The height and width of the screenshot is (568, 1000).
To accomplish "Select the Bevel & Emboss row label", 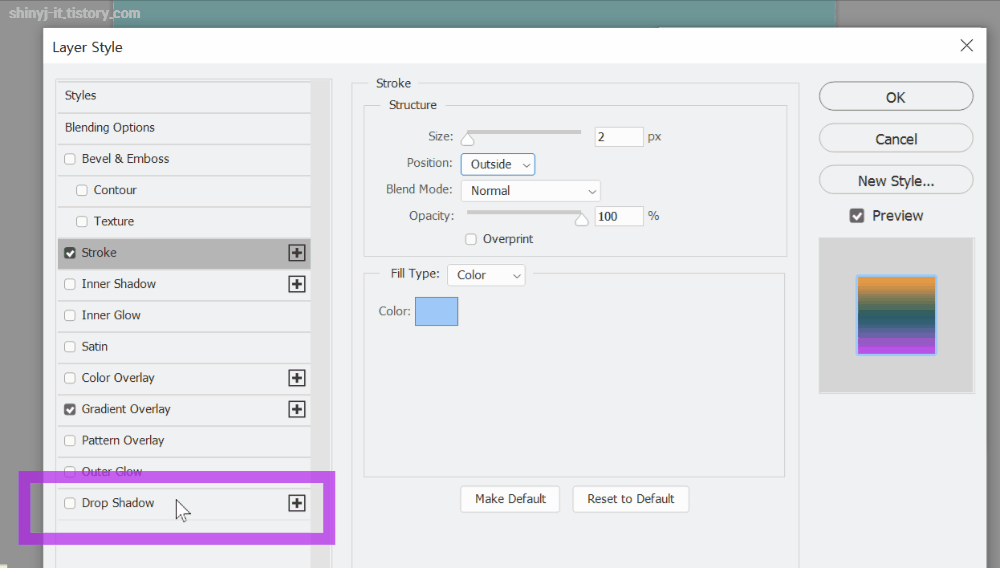I will click(125, 159).
